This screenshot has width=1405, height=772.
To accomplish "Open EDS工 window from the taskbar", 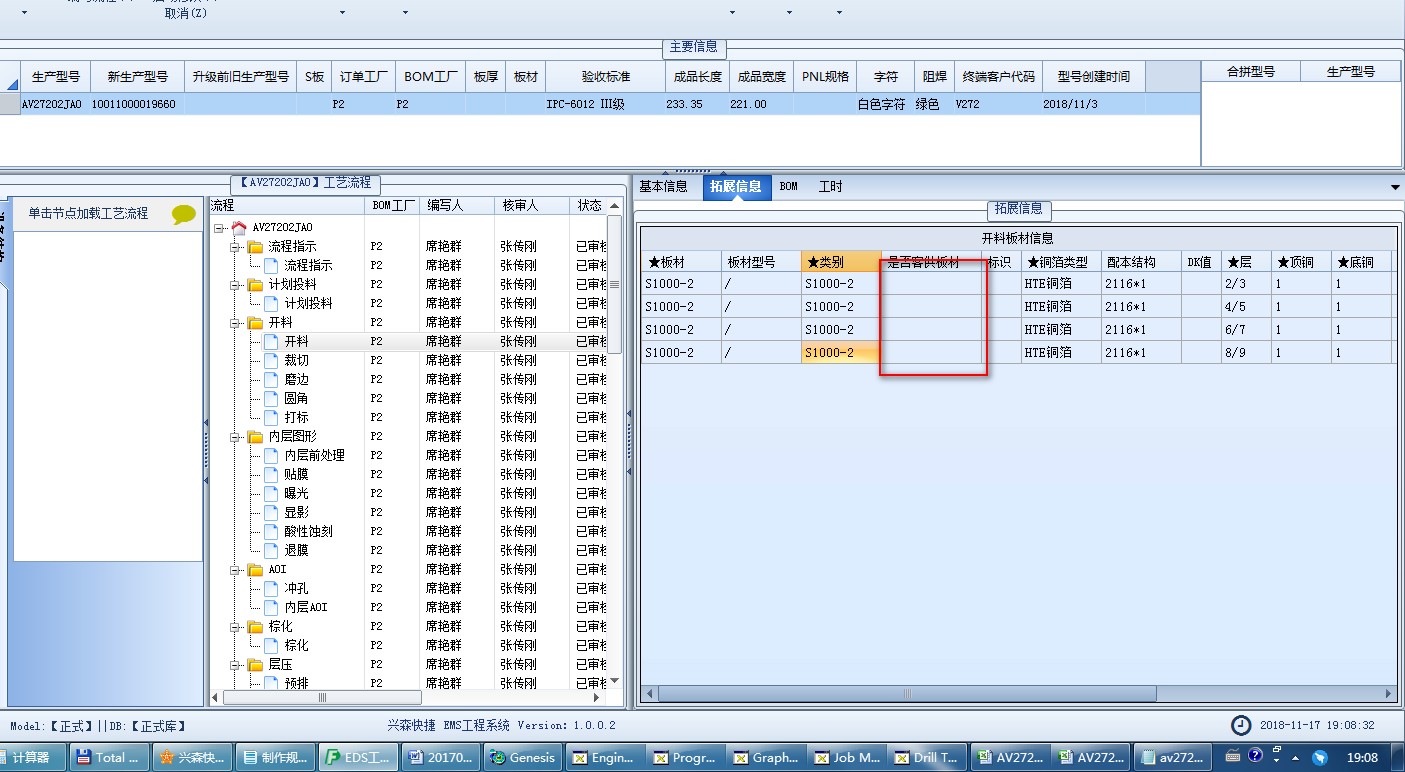I will 359,757.
